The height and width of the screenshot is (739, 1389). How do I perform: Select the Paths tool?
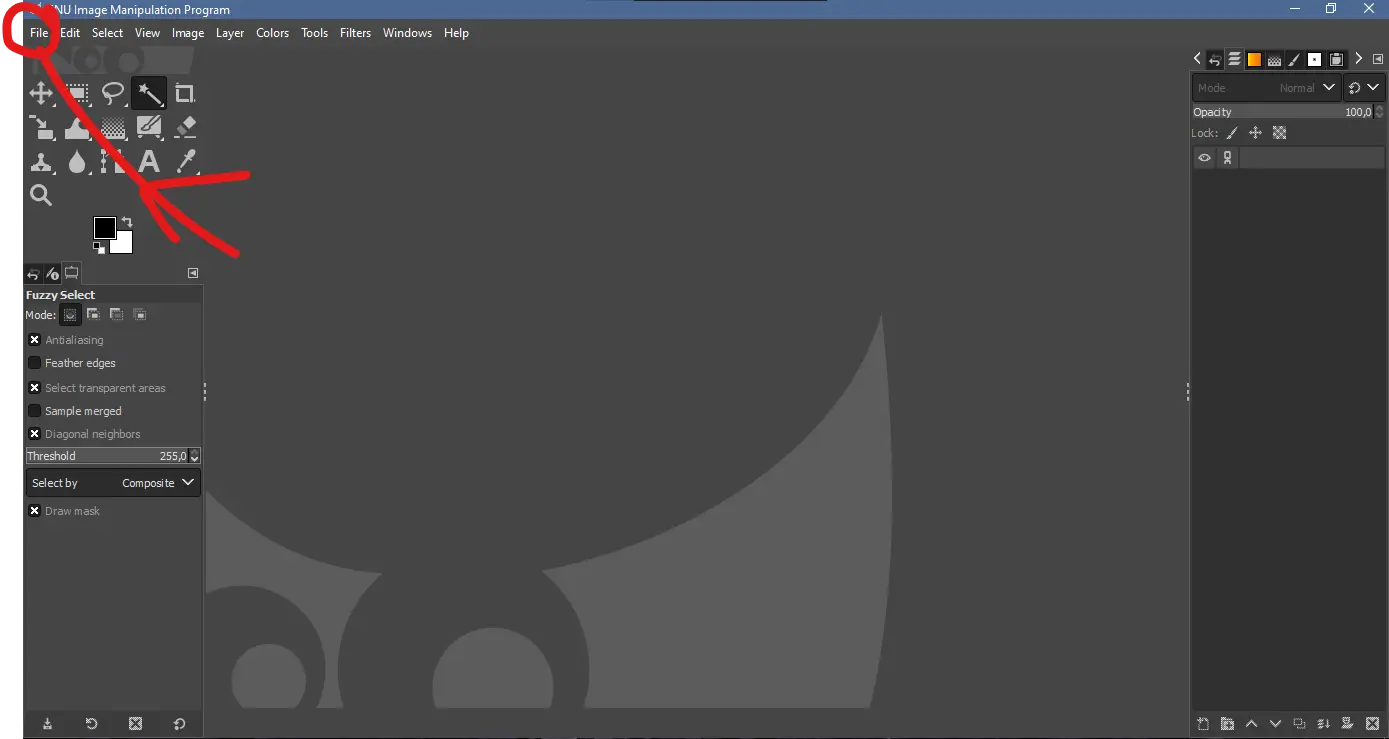pyautogui.click(x=113, y=161)
